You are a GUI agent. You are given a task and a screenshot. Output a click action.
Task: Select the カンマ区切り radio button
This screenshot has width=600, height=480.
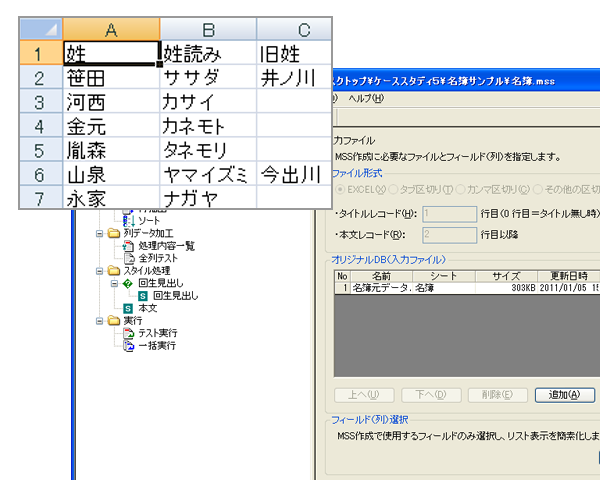tap(460, 189)
